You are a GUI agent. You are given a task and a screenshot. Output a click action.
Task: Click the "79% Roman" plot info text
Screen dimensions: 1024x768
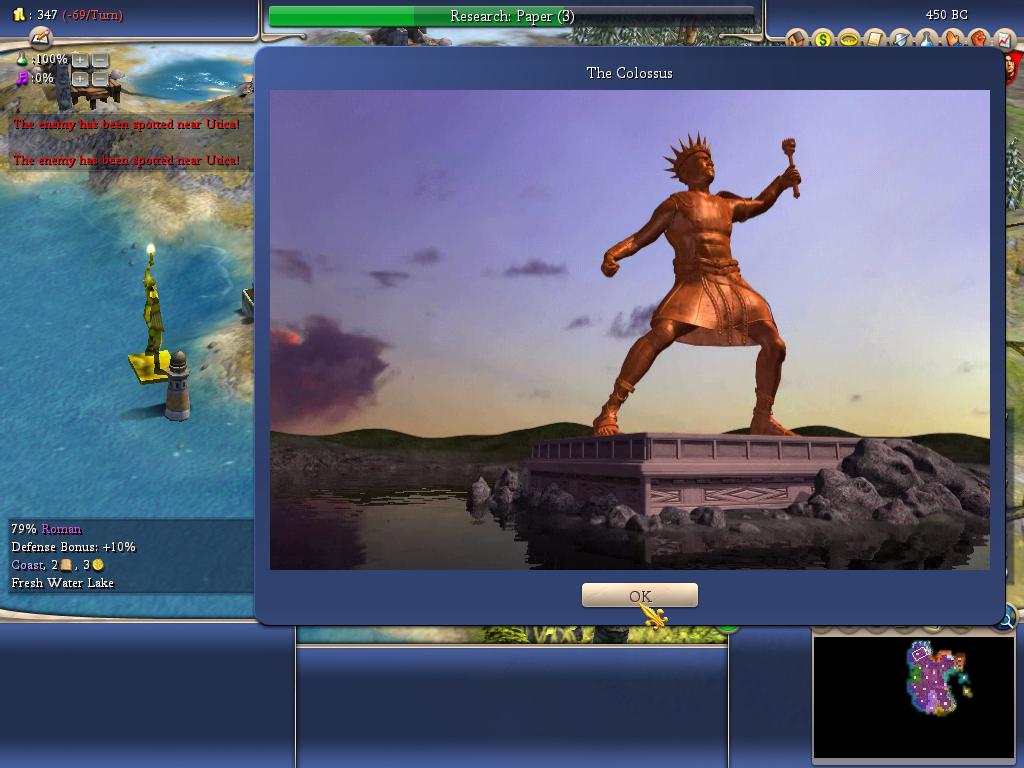click(x=46, y=529)
